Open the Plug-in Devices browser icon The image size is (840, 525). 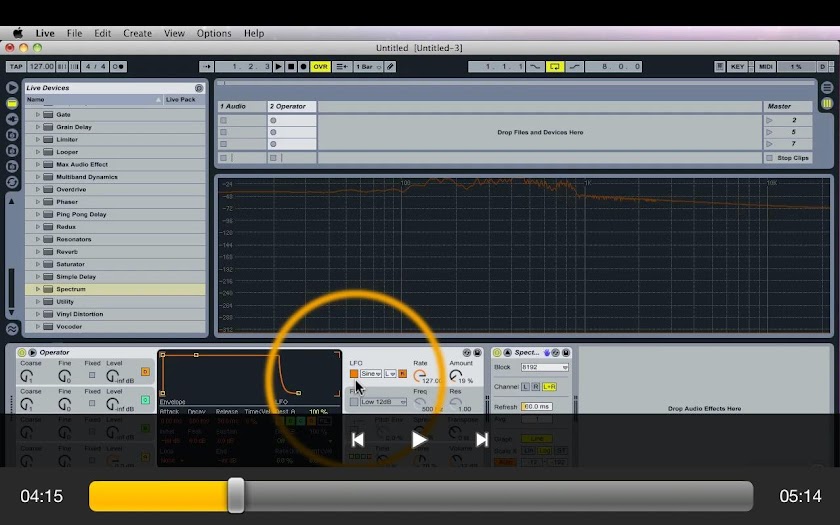tap(12, 119)
